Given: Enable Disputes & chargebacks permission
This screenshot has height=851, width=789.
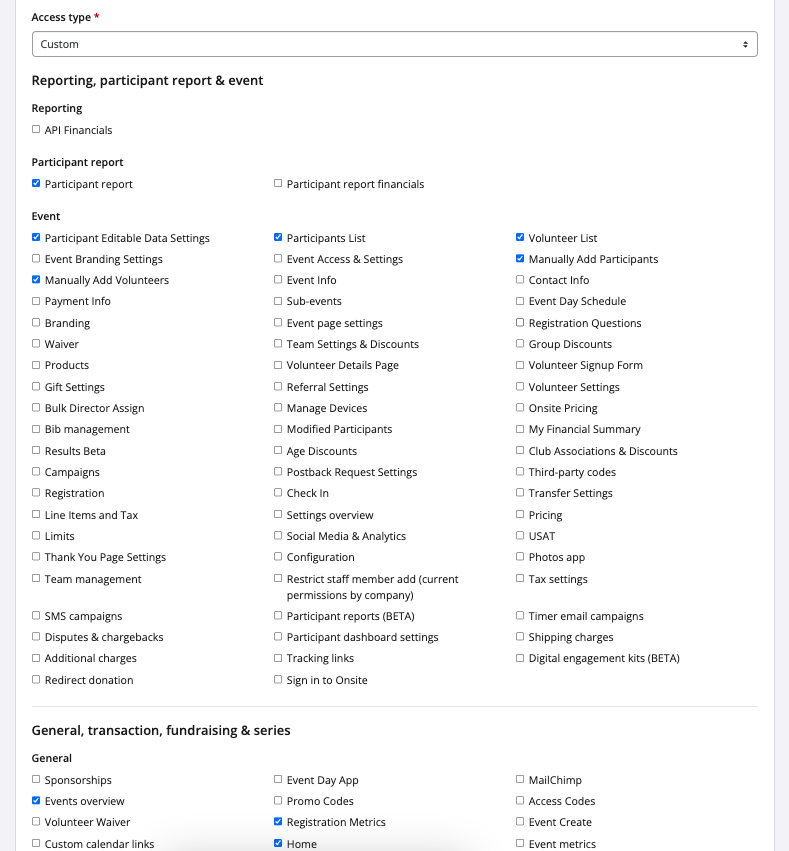Looking at the screenshot, I should [x=36, y=637].
